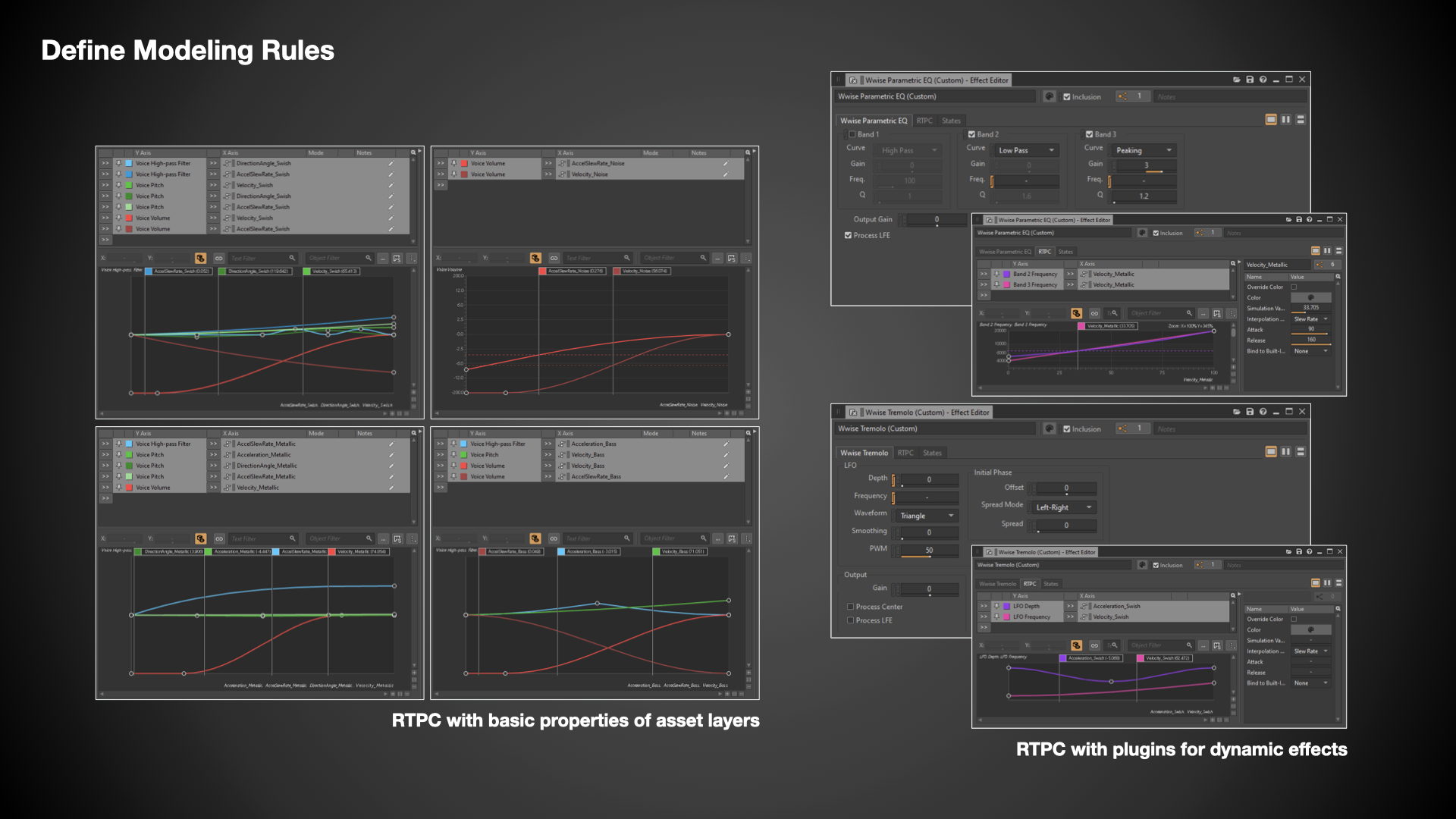This screenshot has width=1456, height=819.
Task: Open help icon in back Tremolo title bar
Action: 1263,412
